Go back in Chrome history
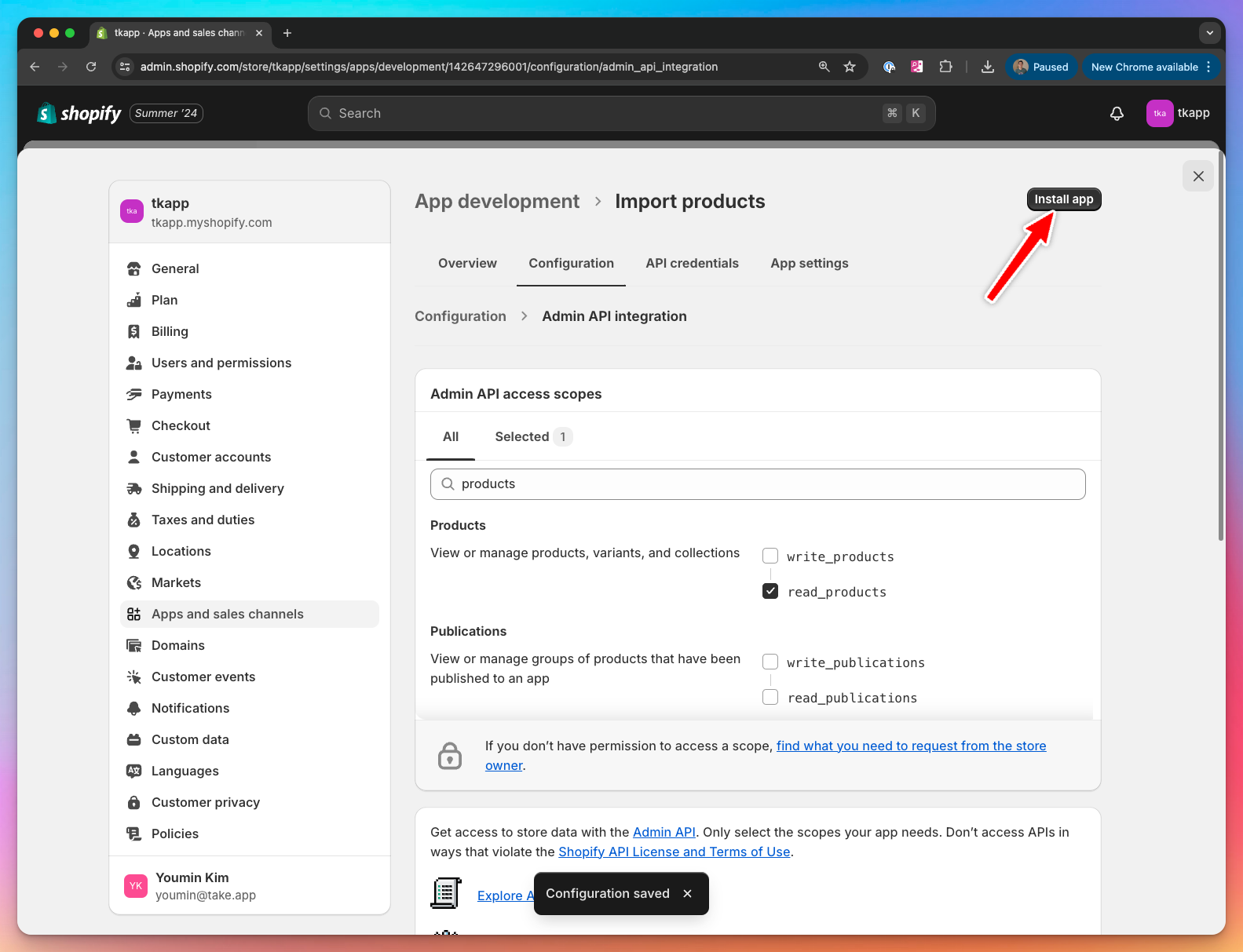Viewport: 1243px width, 952px height. tap(35, 67)
